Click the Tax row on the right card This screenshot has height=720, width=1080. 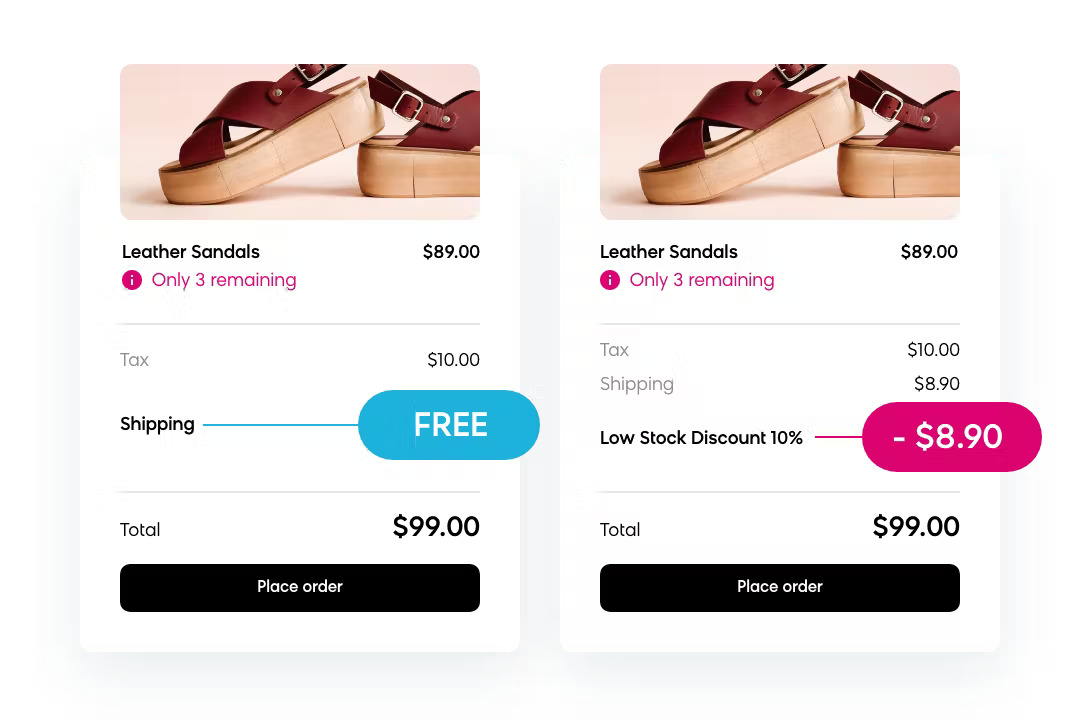(x=614, y=350)
